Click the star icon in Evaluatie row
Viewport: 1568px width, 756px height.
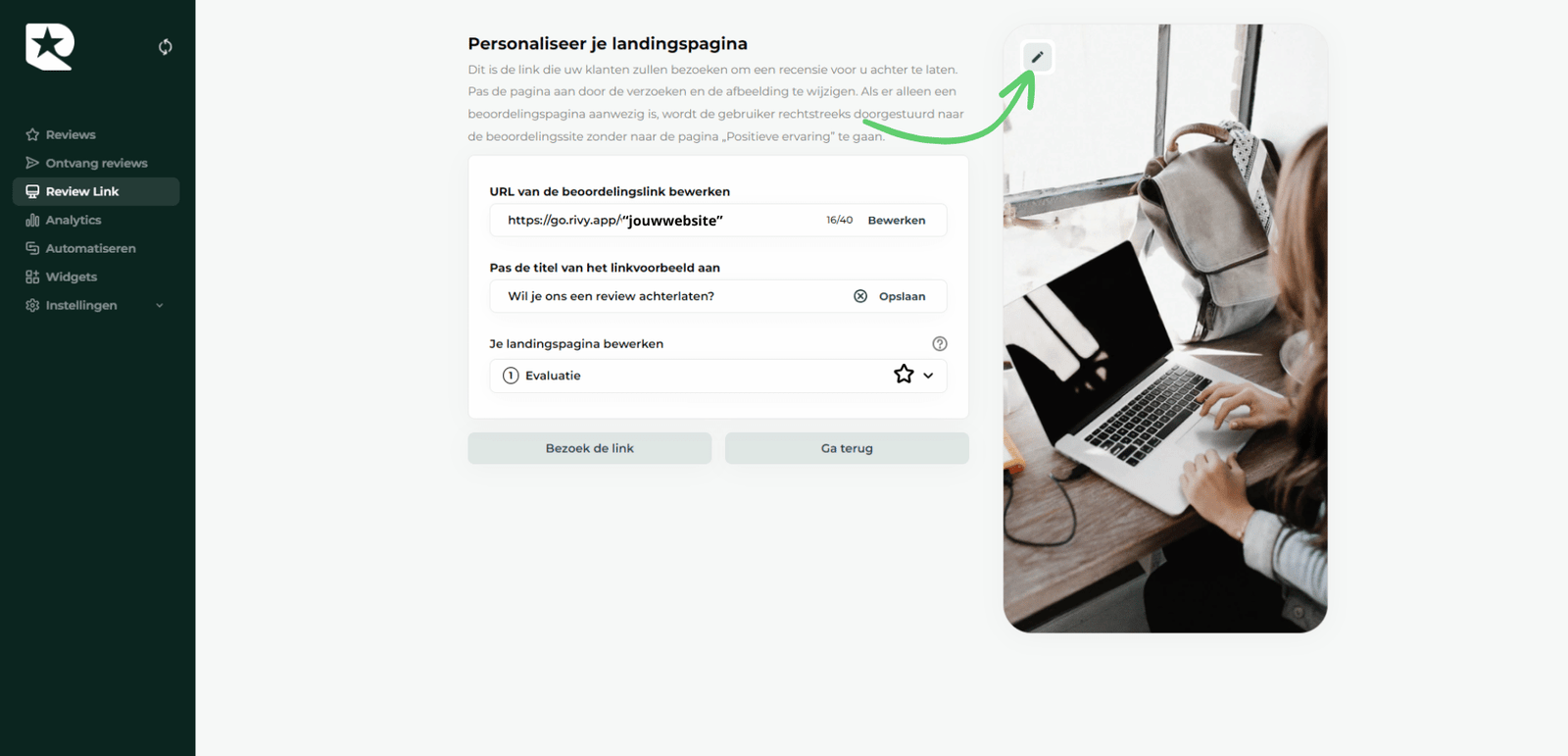coord(904,375)
